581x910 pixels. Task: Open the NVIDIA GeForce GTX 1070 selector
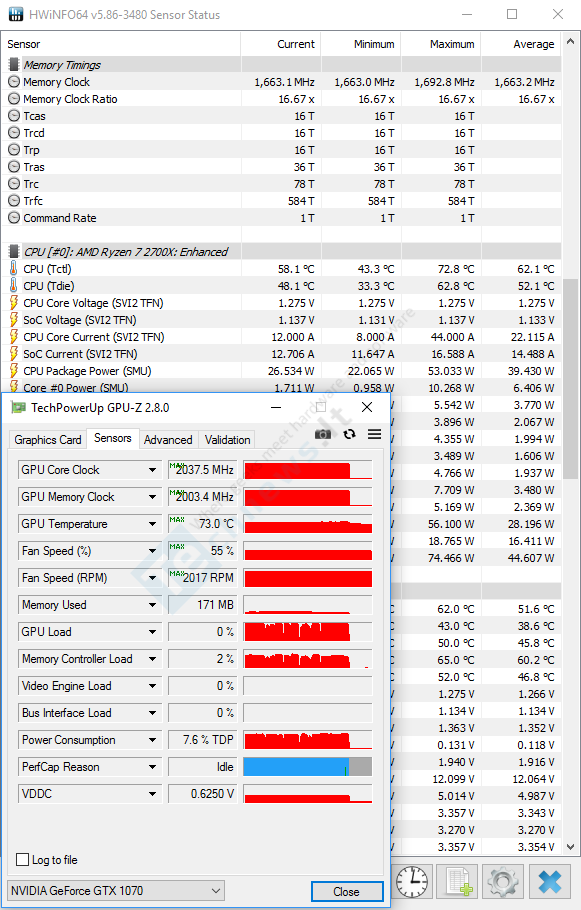click(116, 890)
